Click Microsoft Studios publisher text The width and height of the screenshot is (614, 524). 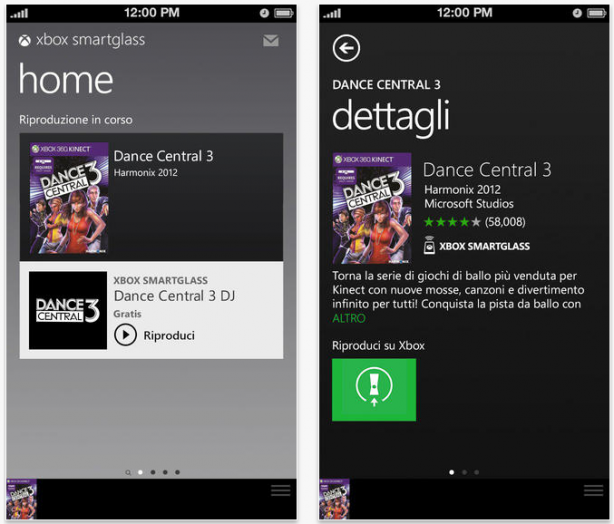pyautogui.click(x=469, y=204)
